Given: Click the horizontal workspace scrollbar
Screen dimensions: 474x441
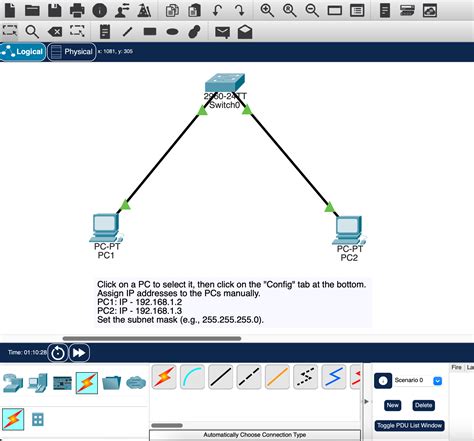Looking at the screenshot, I should pos(152,339).
